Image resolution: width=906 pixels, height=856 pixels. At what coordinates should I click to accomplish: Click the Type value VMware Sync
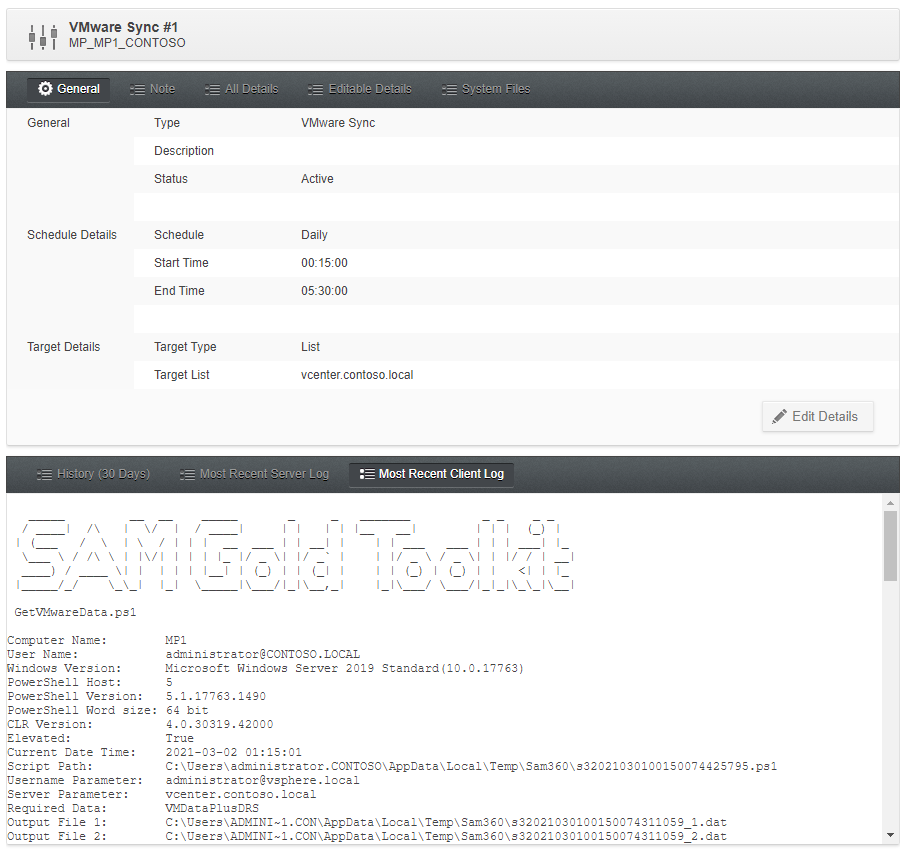point(338,123)
